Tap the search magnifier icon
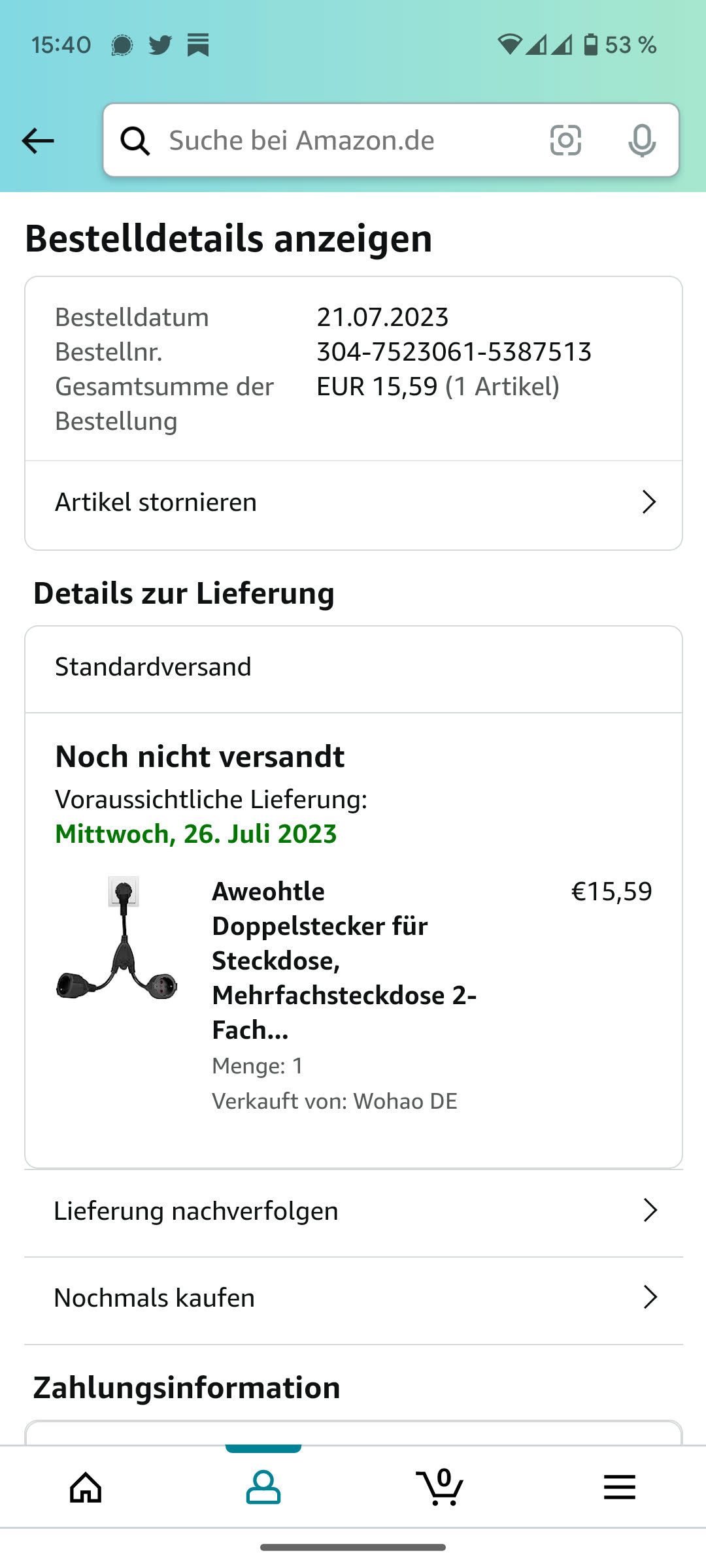706x1568 pixels. click(135, 140)
